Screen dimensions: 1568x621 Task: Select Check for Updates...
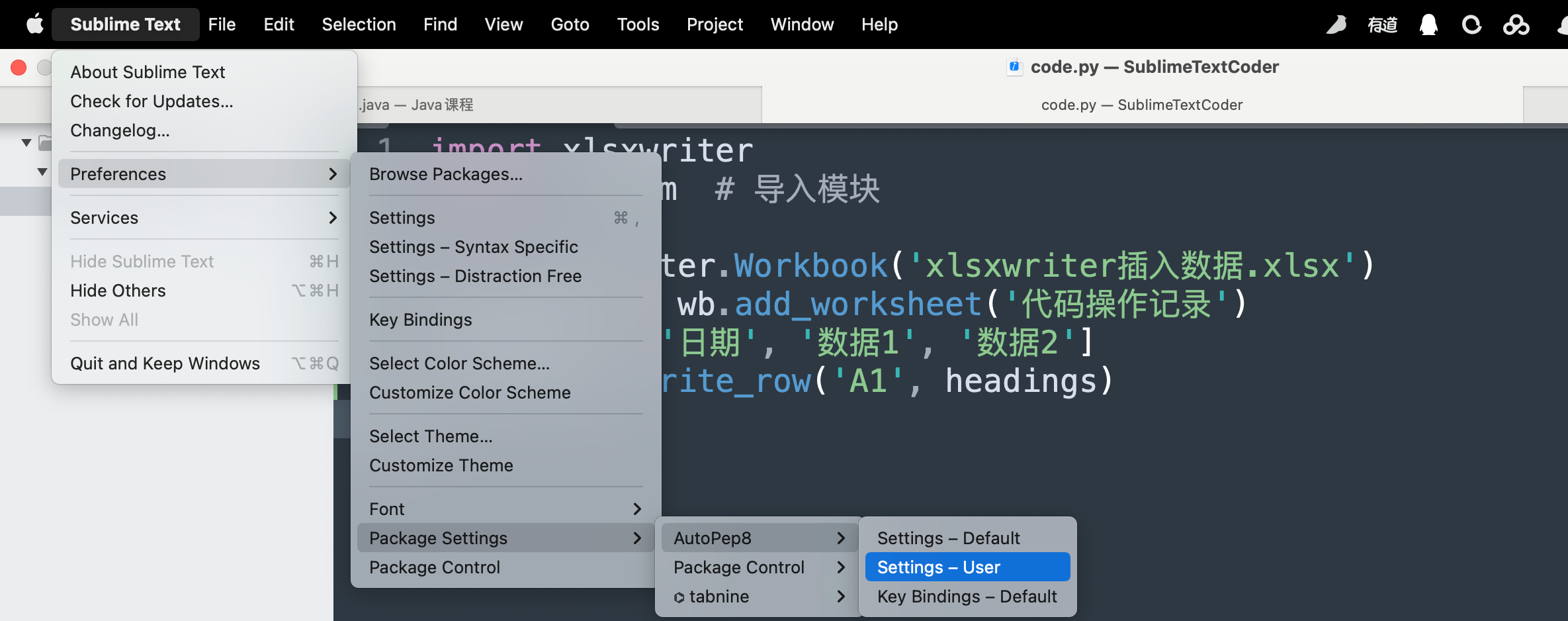(204, 101)
